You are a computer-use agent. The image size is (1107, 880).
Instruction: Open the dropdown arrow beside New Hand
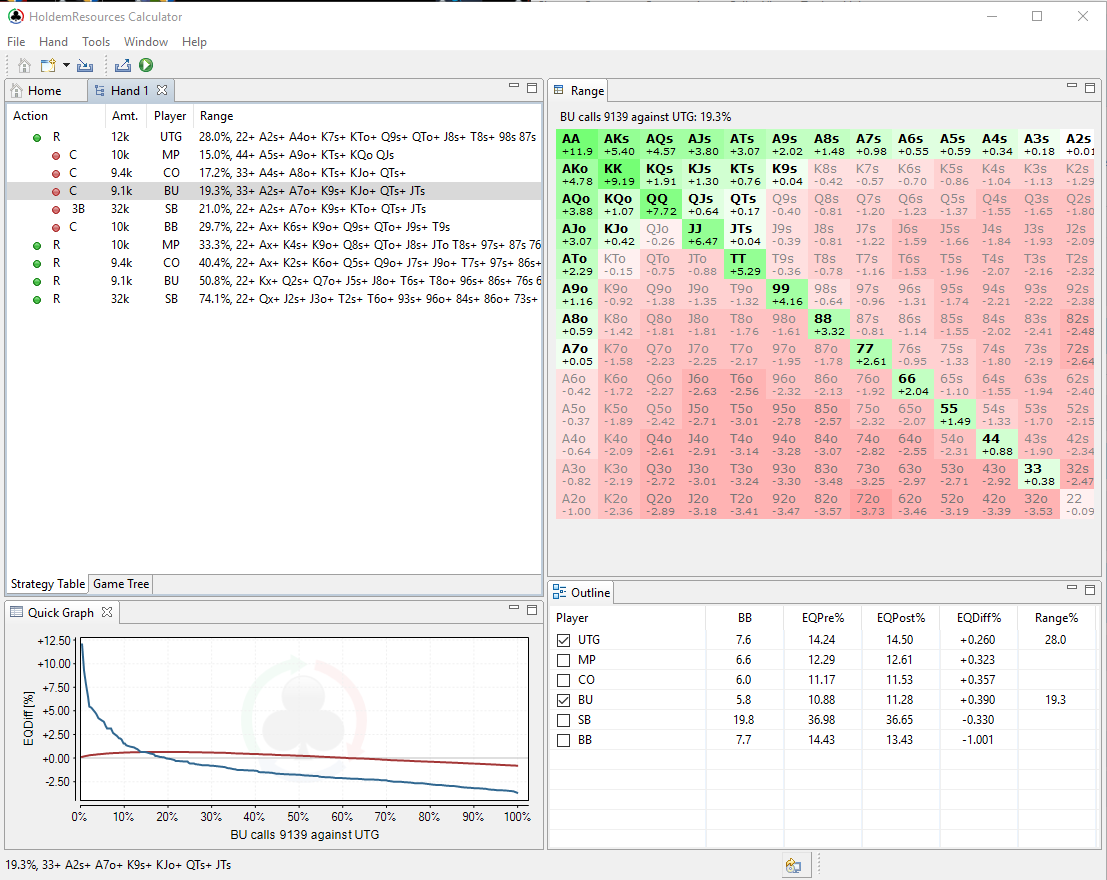66,66
